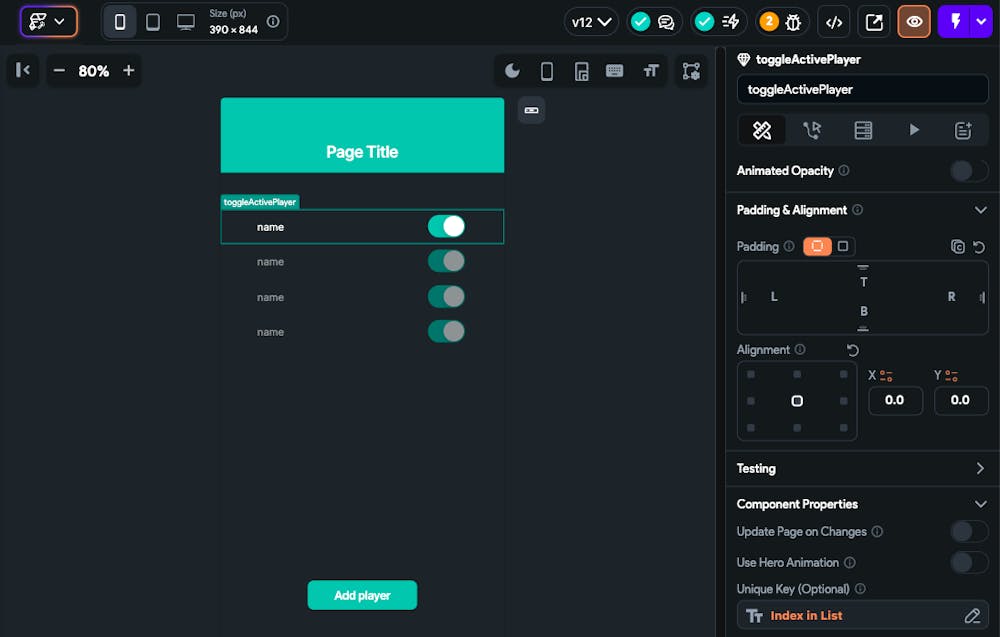Zoom in the canvas with plus

click(x=129, y=70)
